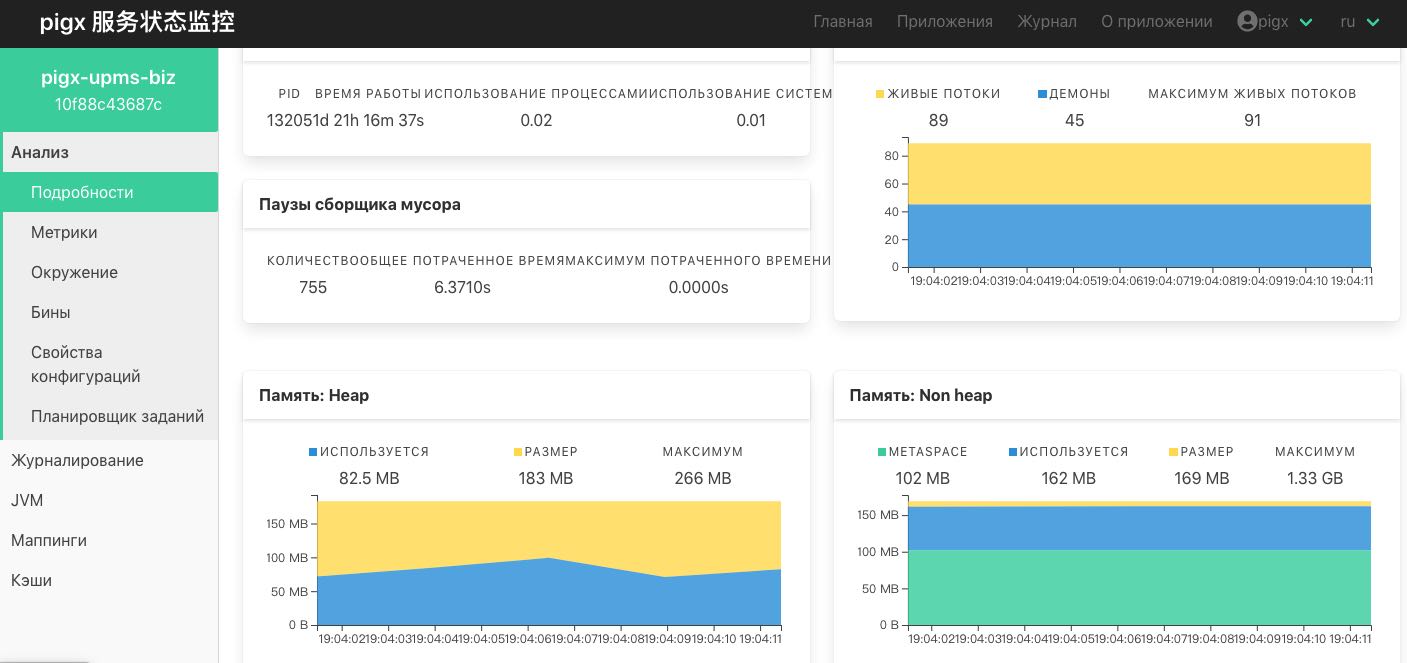This screenshot has width=1407, height=663.
Task: Collapse the Анализ sidebar section
Action: [x=109, y=152]
